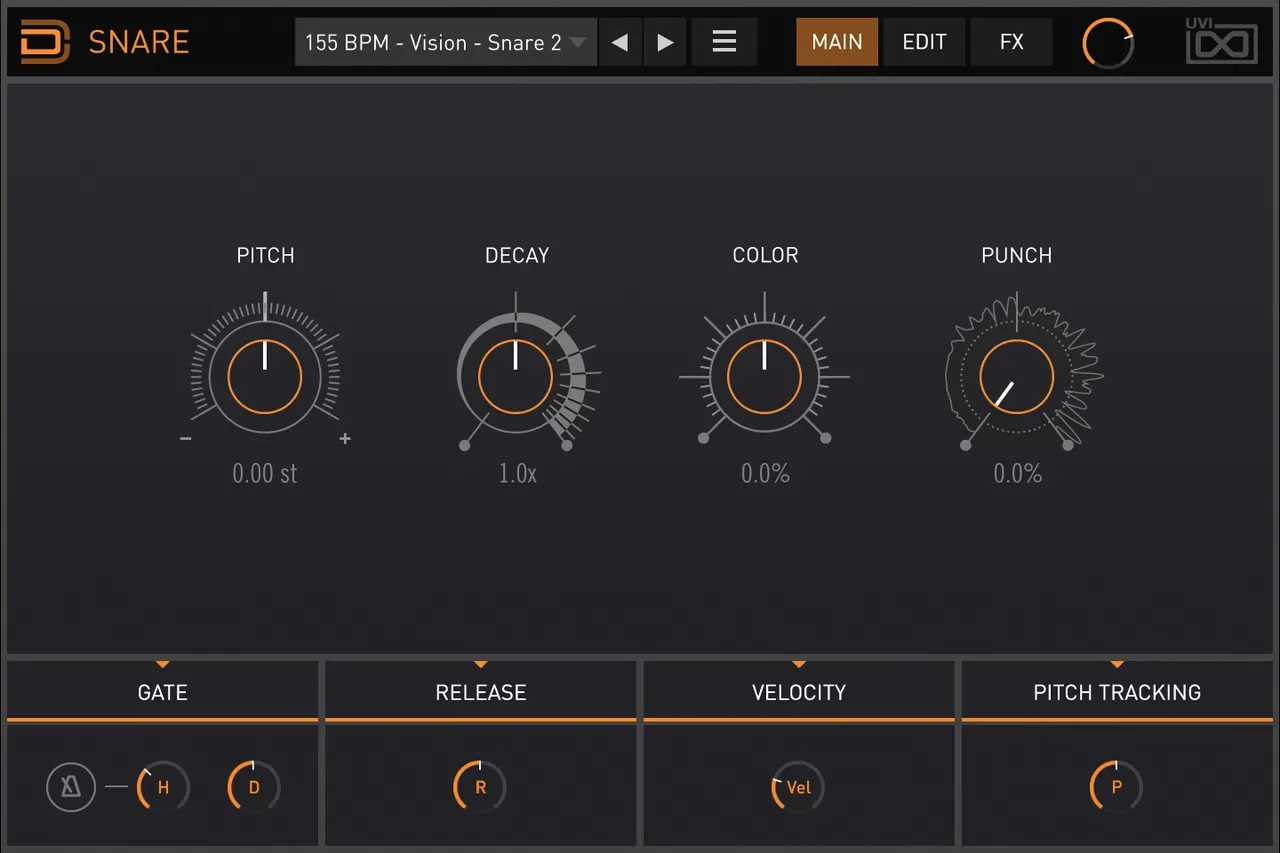Screen dimensions: 1280x853
Task: Click the next preset arrow
Action: (665, 42)
